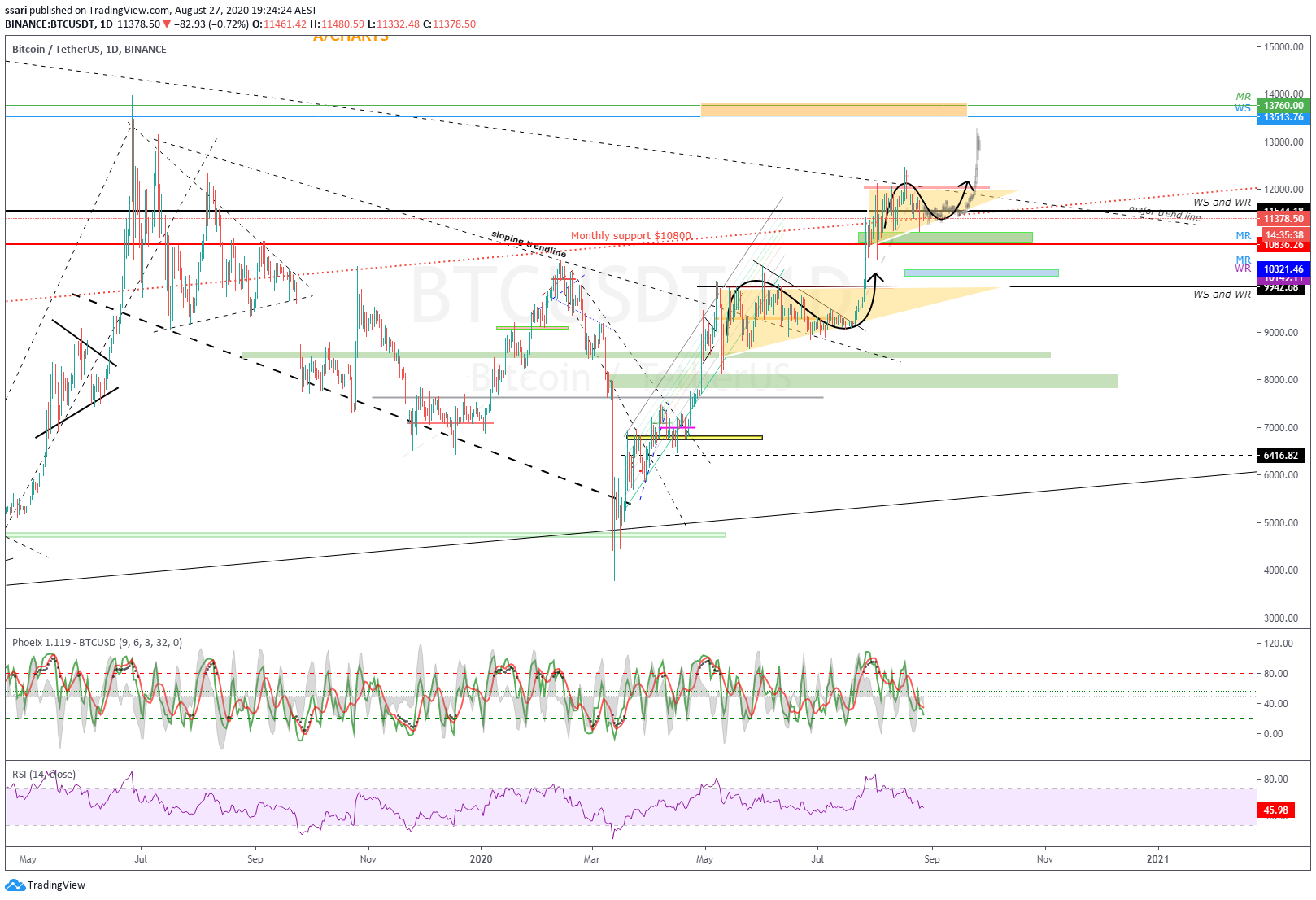Click the low value L:11332.48
Image resolution: width=1316 pixels, height=900 pixels.
tap(394, 24)
